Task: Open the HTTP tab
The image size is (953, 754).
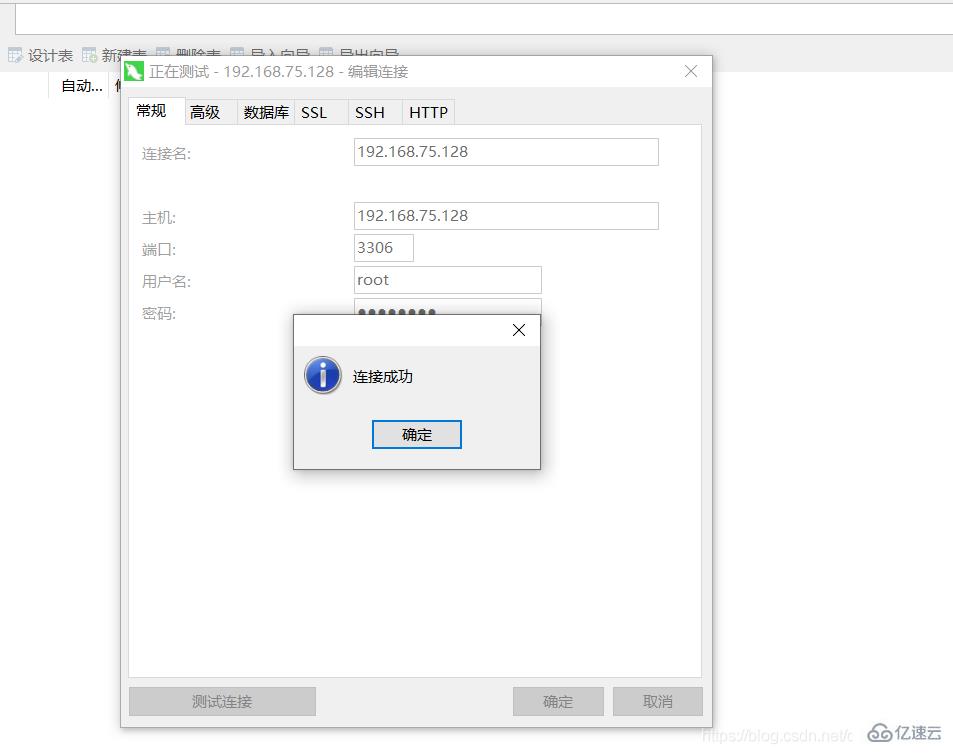Action: [427, 112]
